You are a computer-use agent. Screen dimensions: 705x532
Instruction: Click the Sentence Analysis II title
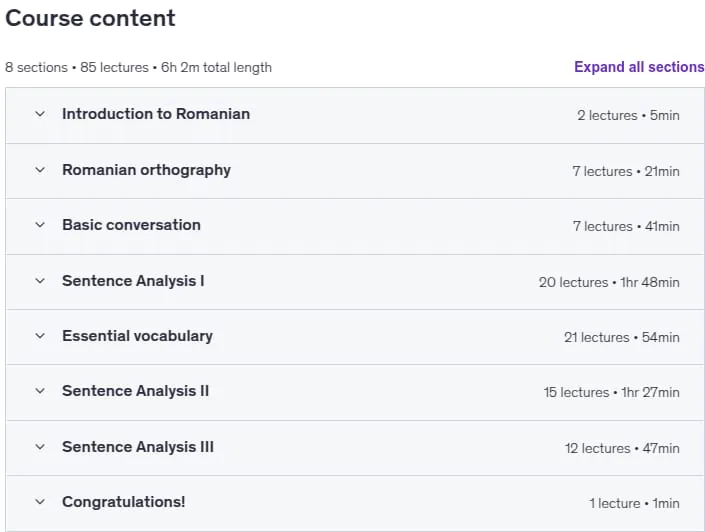[135, 391]
